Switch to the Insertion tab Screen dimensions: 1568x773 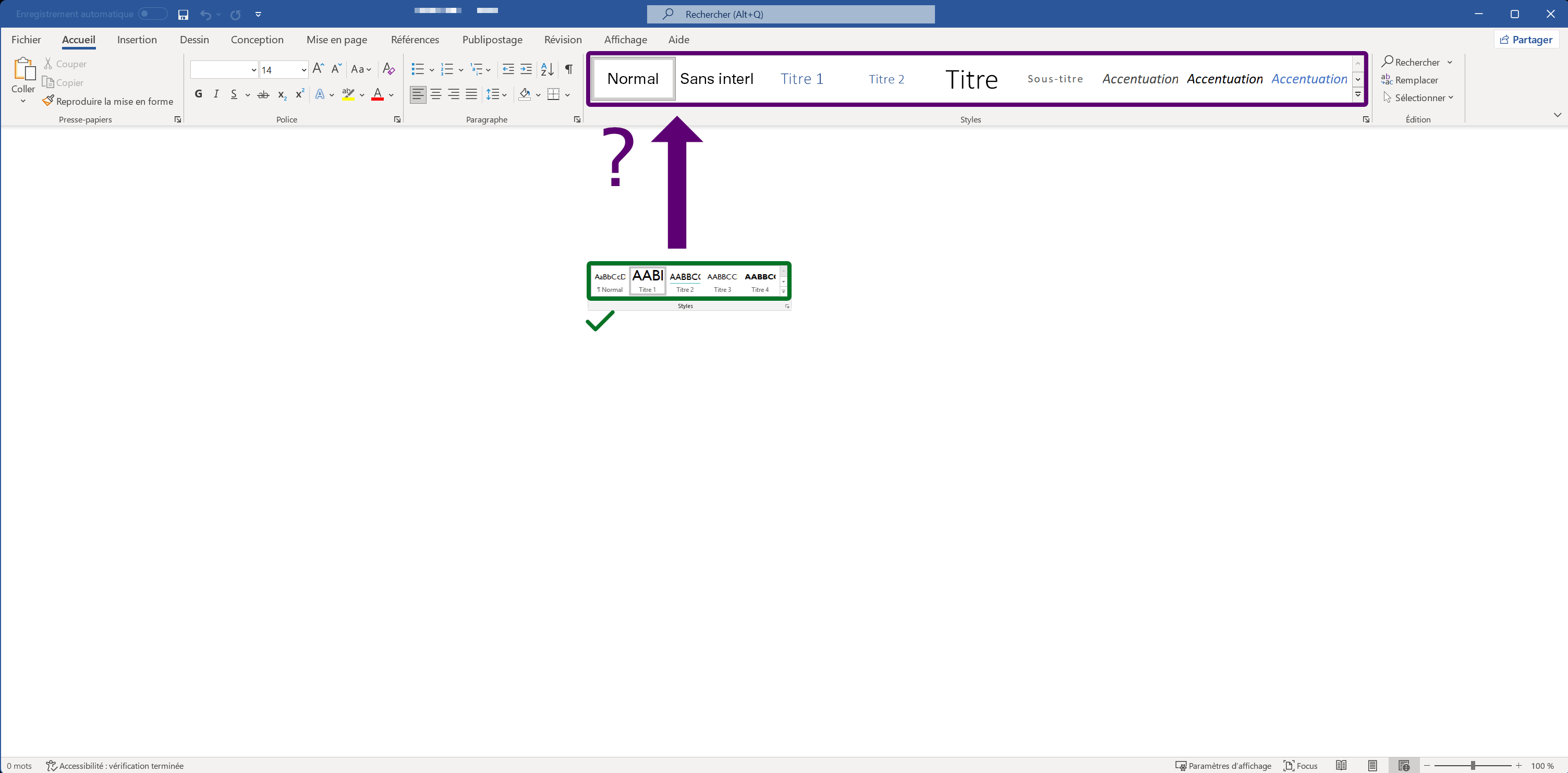pos(137,40)
